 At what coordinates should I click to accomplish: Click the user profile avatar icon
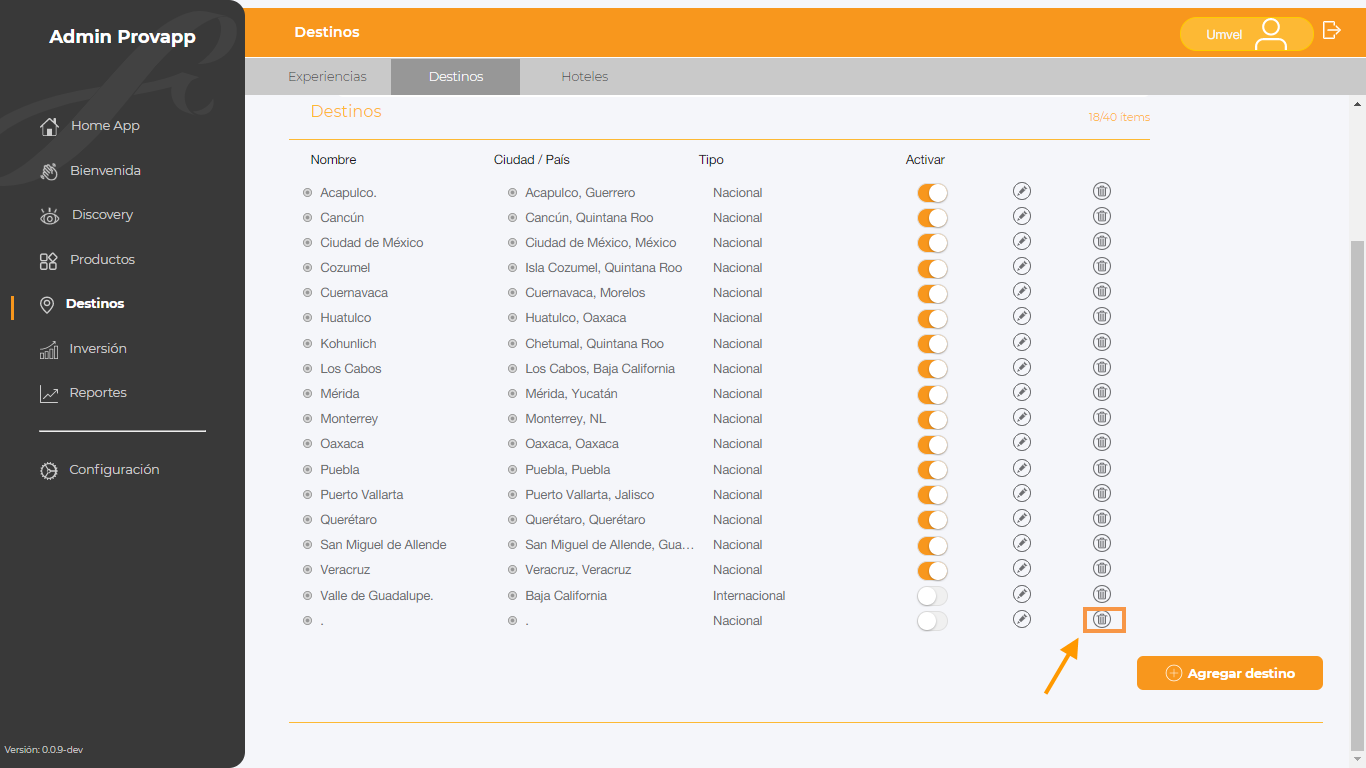pyautogui.click(x=1271, y=33)
